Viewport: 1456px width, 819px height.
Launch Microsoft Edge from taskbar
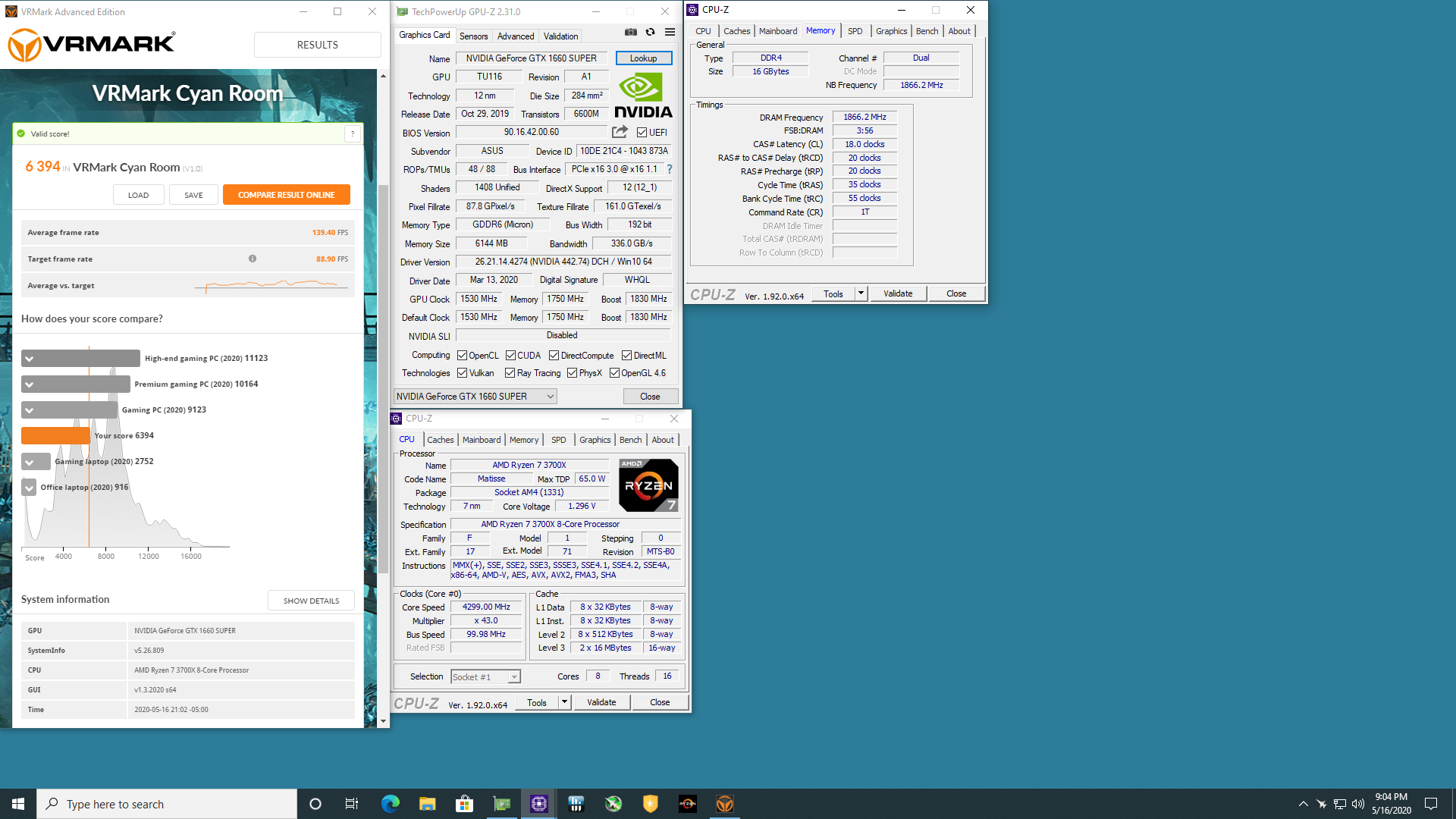[x=390, y=804]
